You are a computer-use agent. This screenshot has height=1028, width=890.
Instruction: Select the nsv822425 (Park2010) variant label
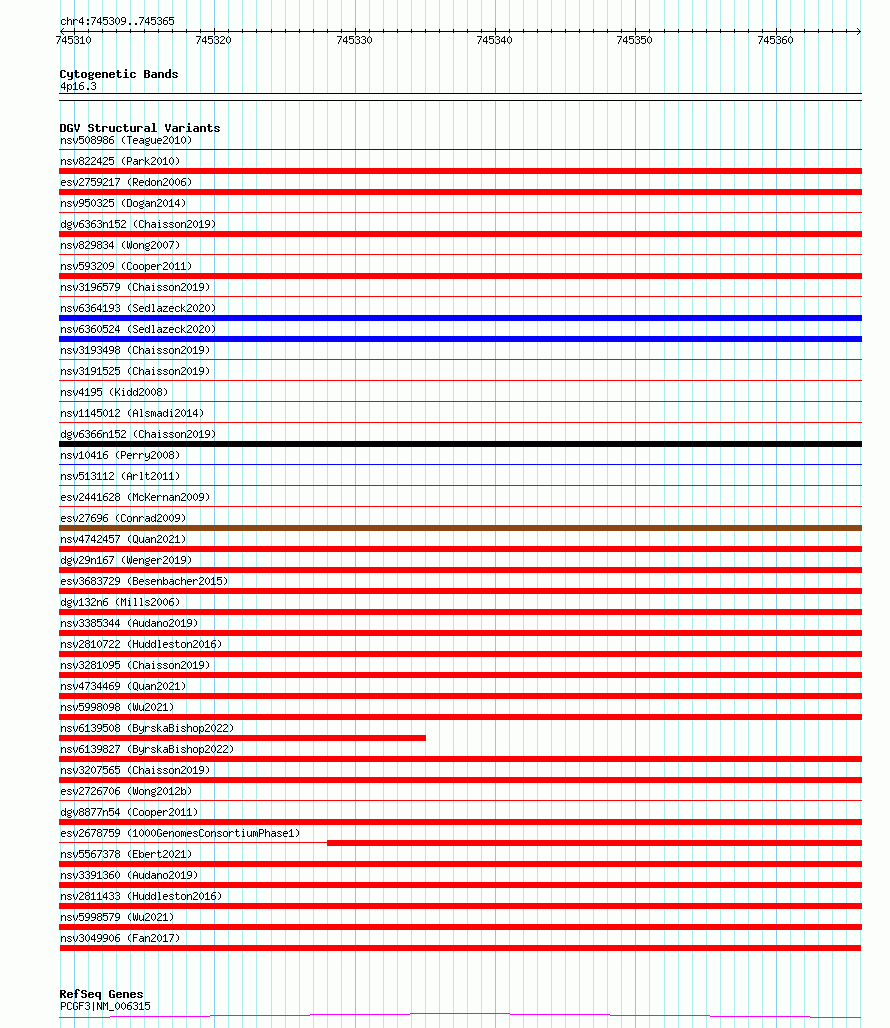click(120, 161)
